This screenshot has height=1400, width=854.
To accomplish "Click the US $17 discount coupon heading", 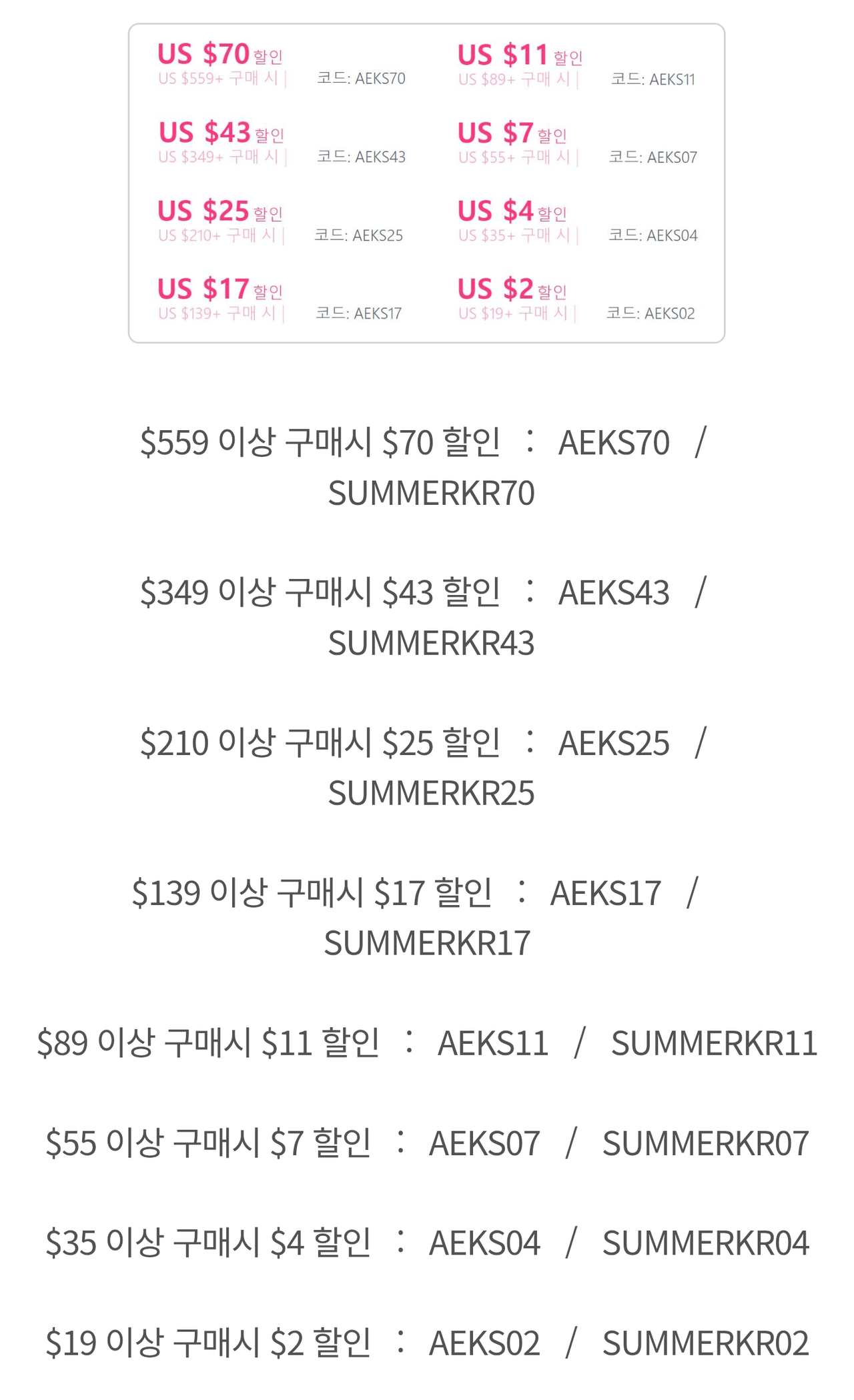I will pos(220,289).
